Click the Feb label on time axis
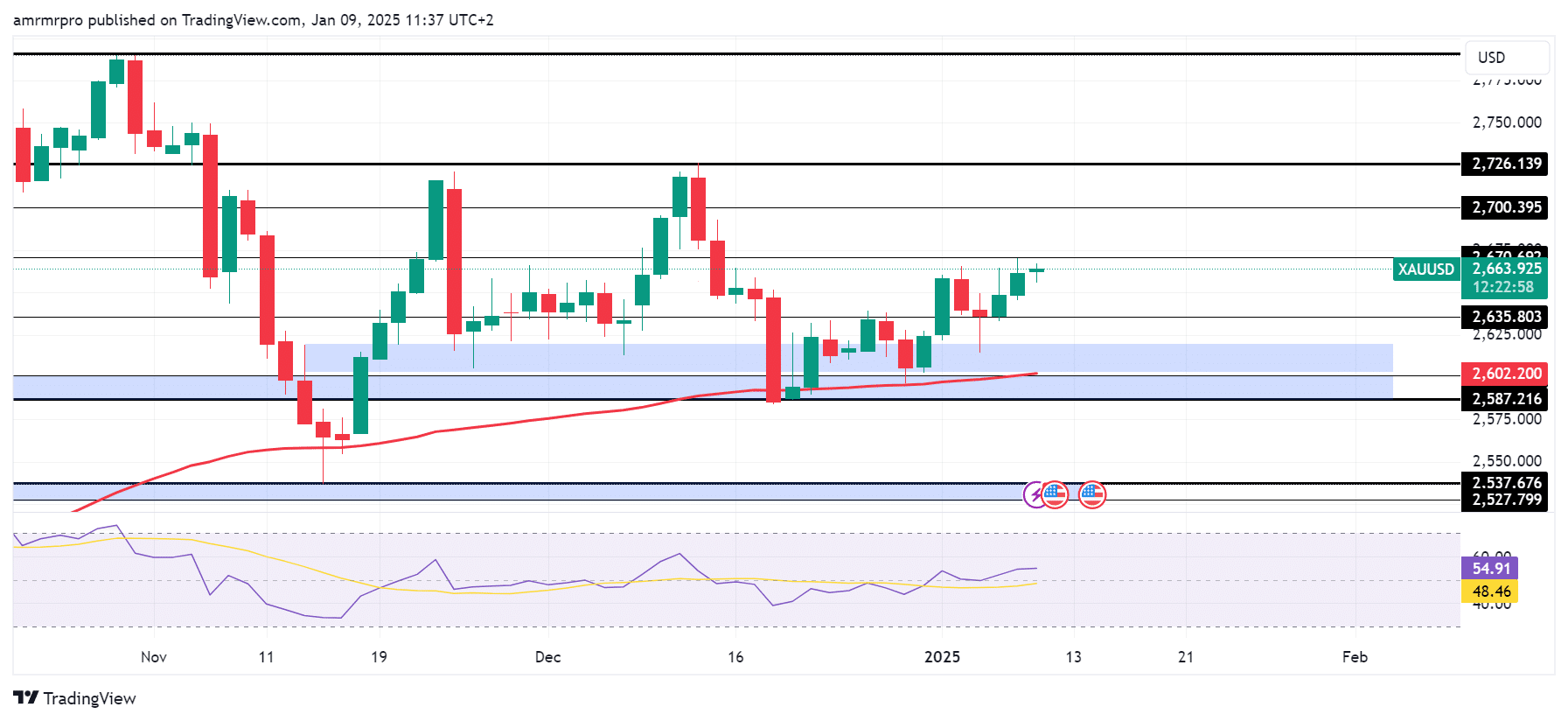Screen dimensions: 1568x721 [x=1355, y=657]
